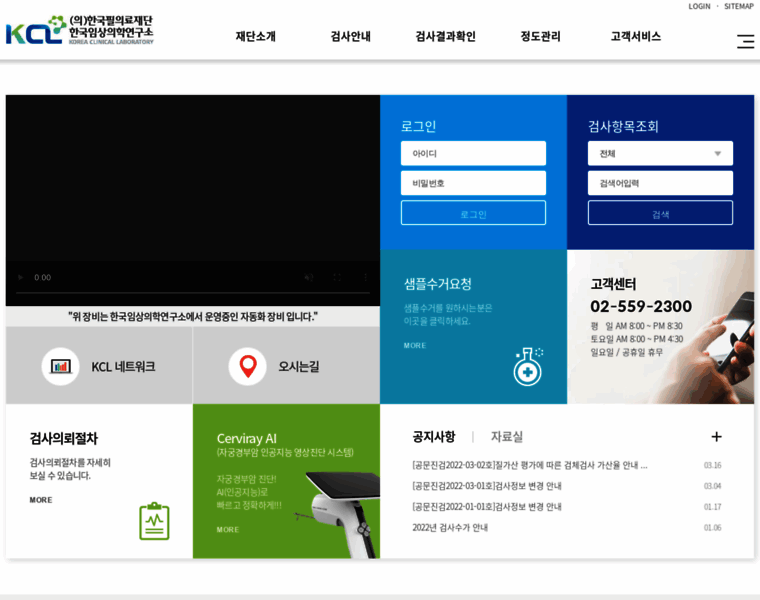Open the 정도관리 menu
This screenshot has height=600, width=760.
tap(540, 36)
